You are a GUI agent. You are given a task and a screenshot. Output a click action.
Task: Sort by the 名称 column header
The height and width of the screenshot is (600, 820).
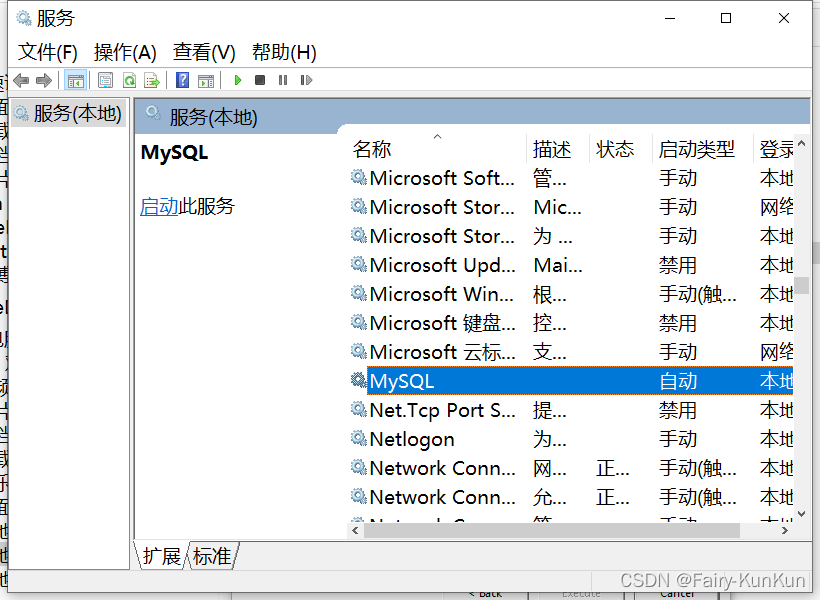tap(437, 150)
